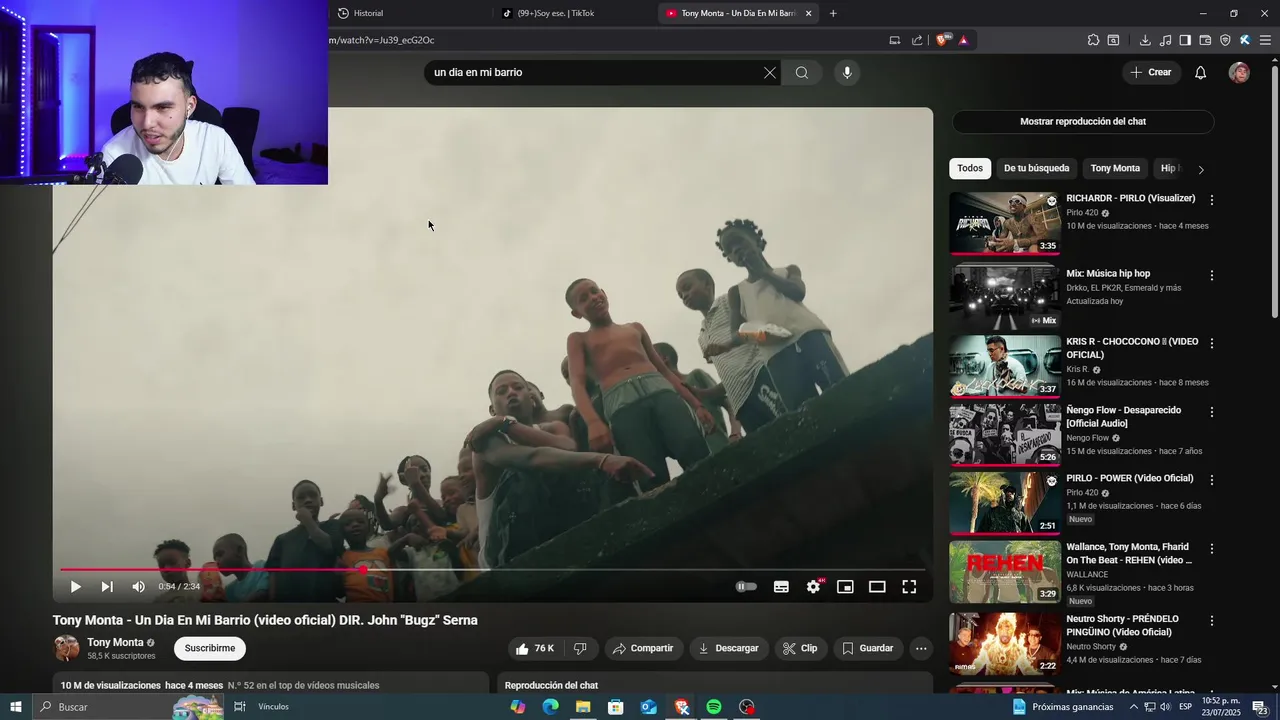Screen dimensions: 1280x720
Task: Dislike the video
Action: [x=580, y=648]
